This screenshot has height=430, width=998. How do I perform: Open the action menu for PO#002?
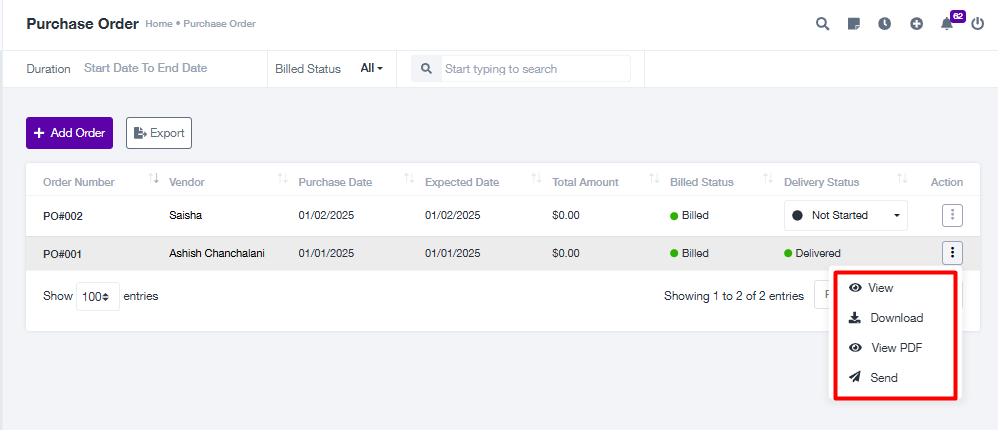(952, 216)
